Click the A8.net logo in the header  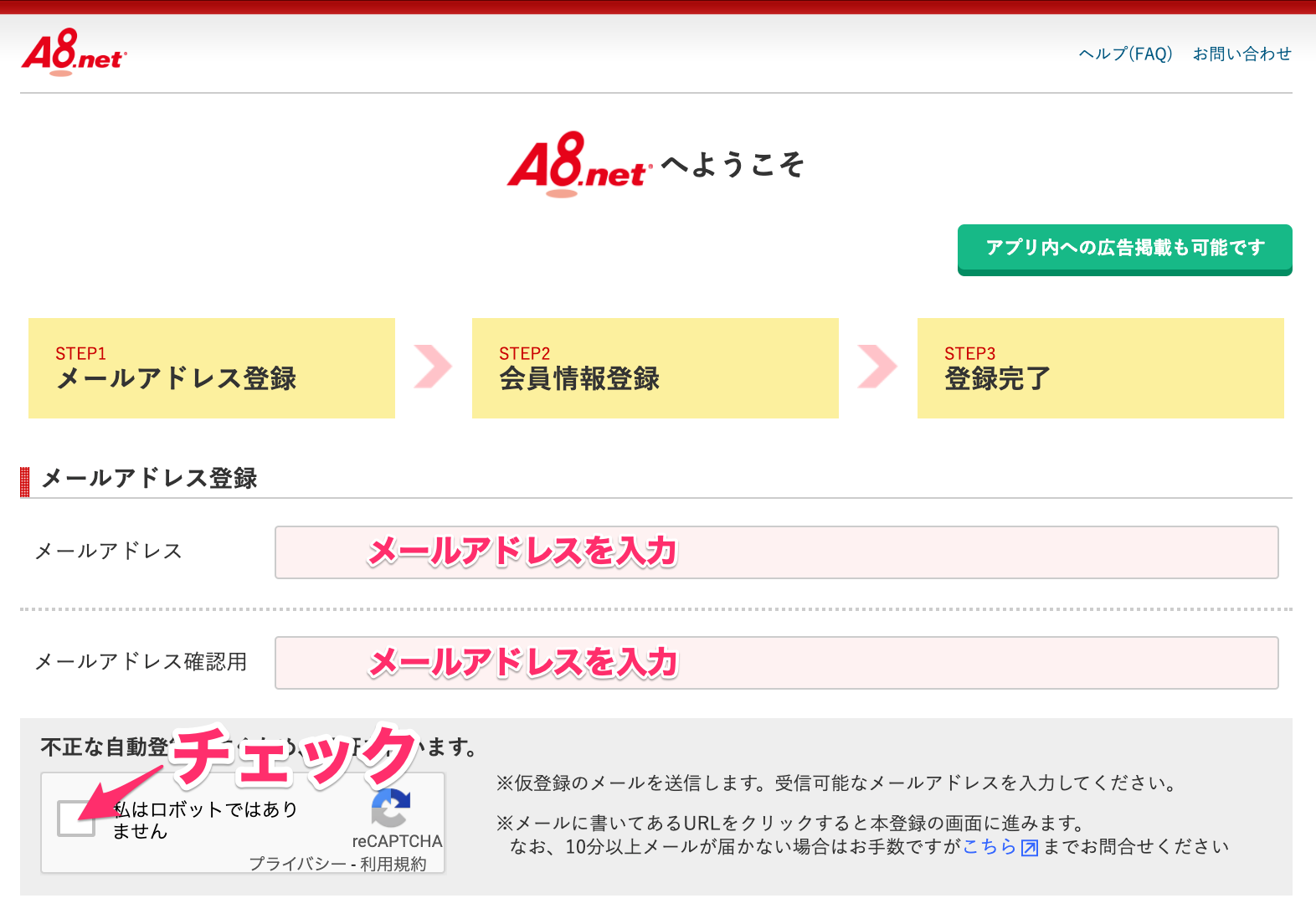74,52
